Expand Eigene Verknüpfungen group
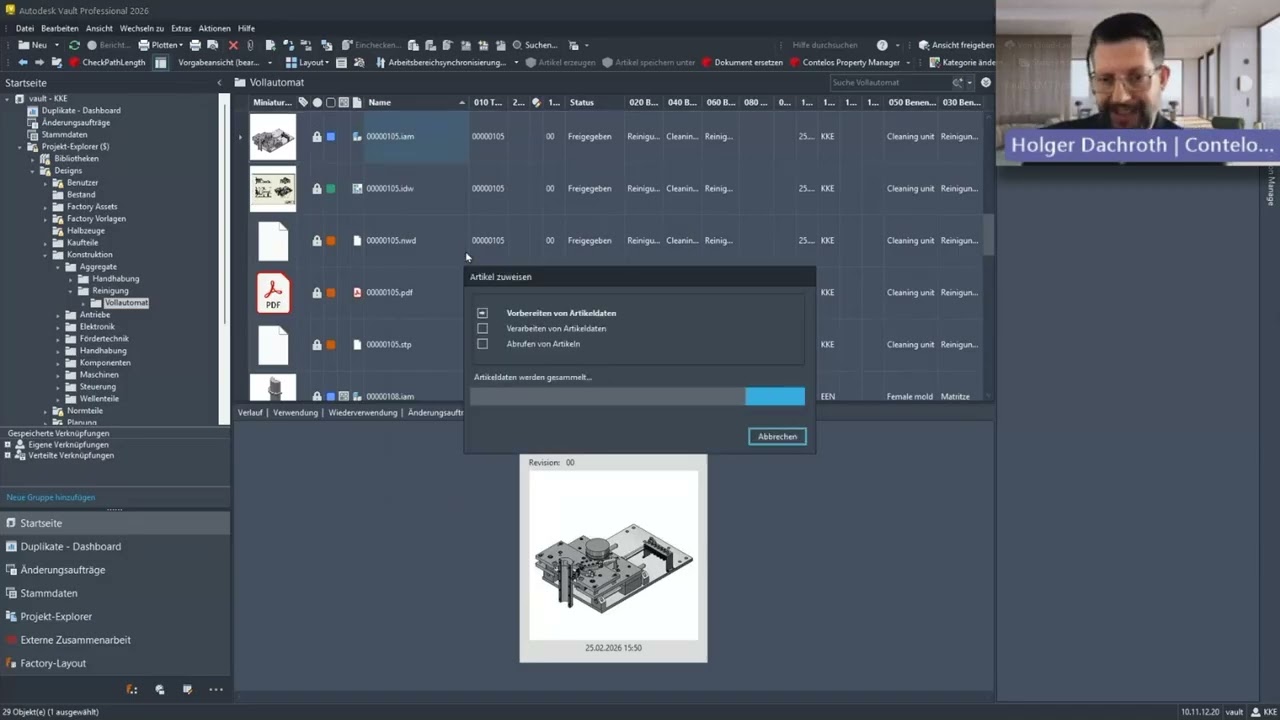 pyautogui.click(x=8, y=444)
